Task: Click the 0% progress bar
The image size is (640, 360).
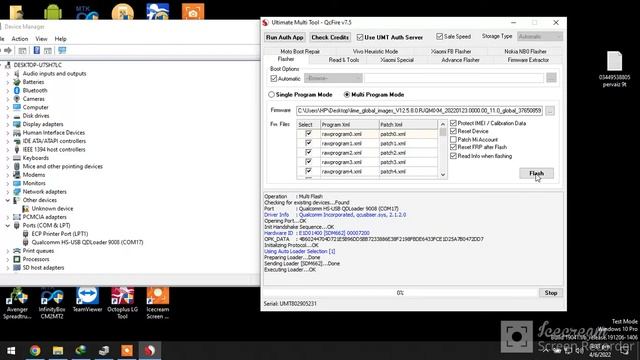Action: click(x=400, y=293)
